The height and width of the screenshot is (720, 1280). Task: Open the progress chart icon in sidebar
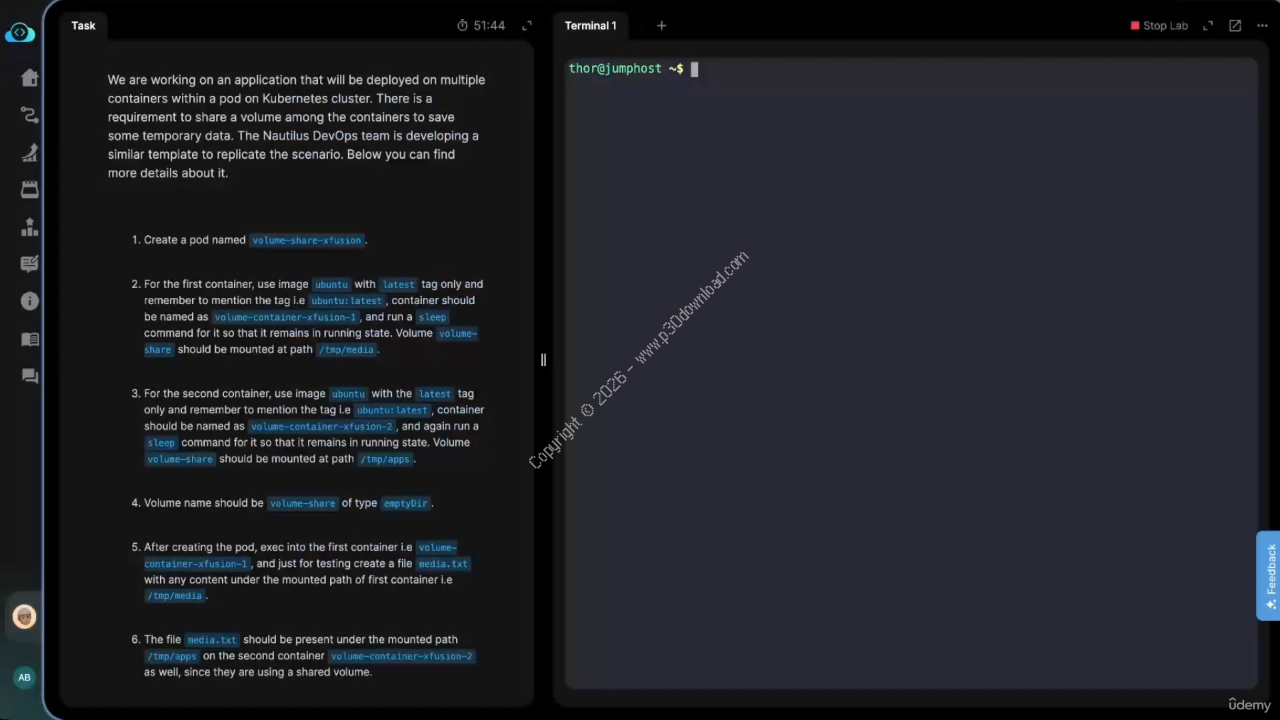coord(29,153)
